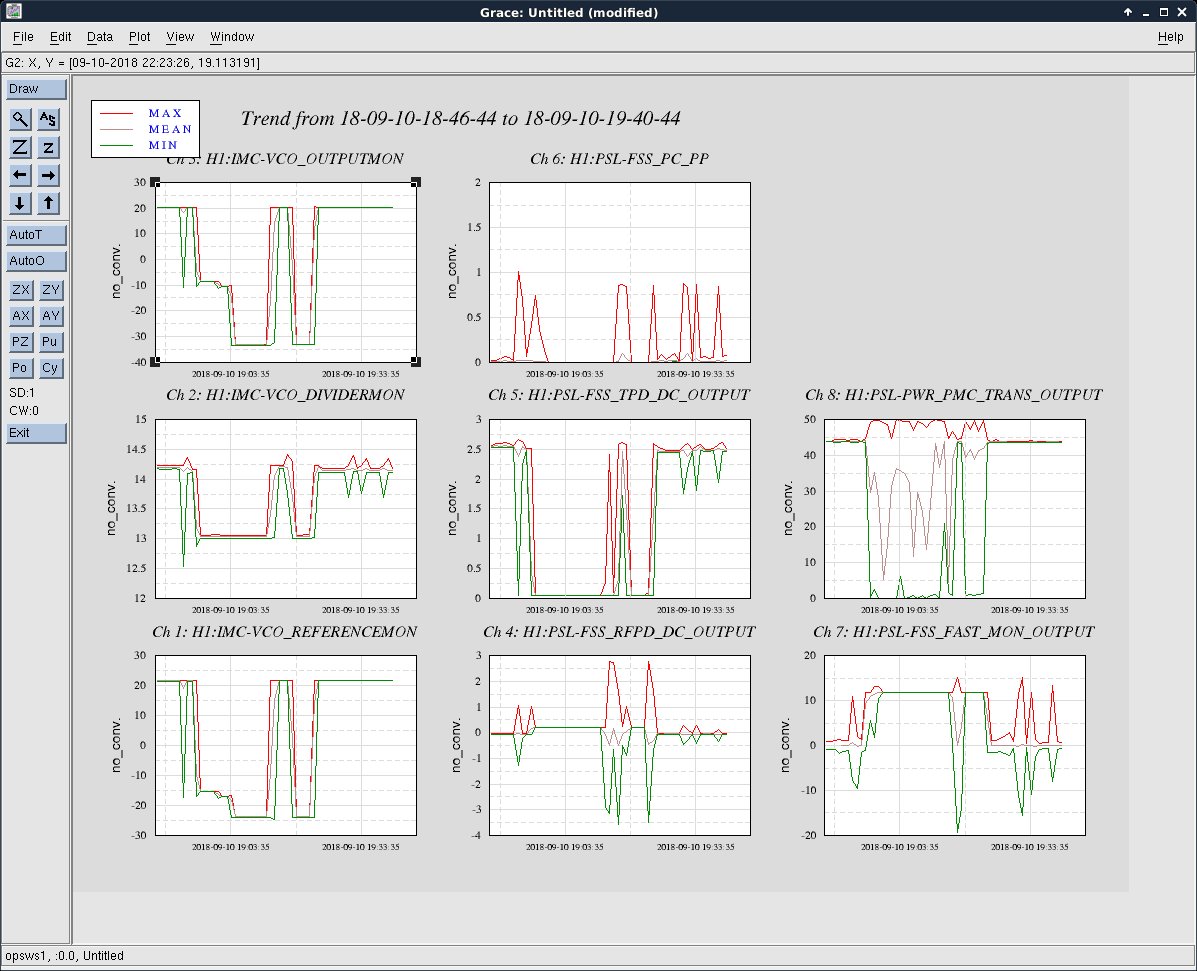
Task: Open the Help menu
Action: tap(1170, 37)
